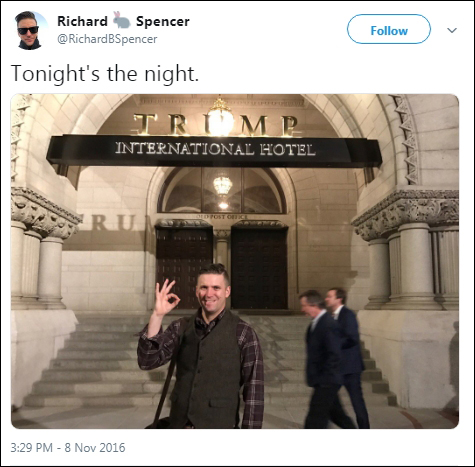Screen dimensions: 475x467
Task: Click the glowing chandelier above the doors
Action: point(223,186)
